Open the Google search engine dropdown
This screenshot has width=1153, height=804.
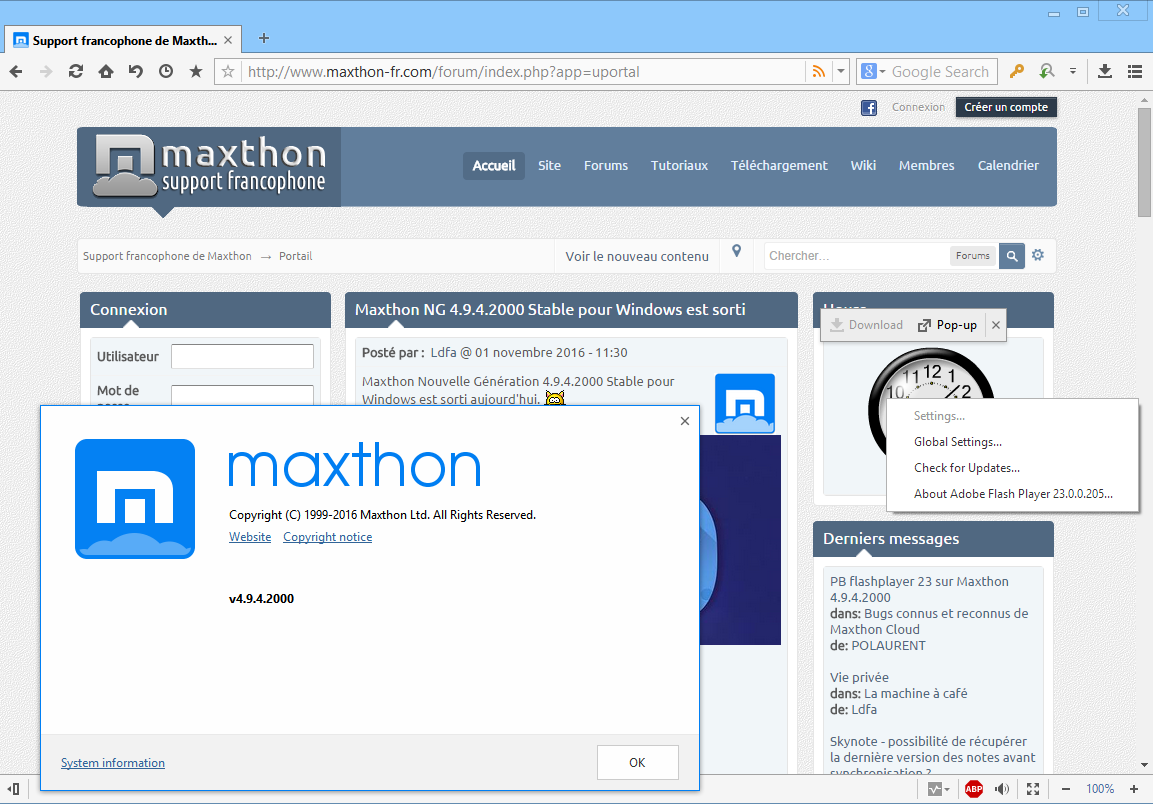tap(872, 71)
